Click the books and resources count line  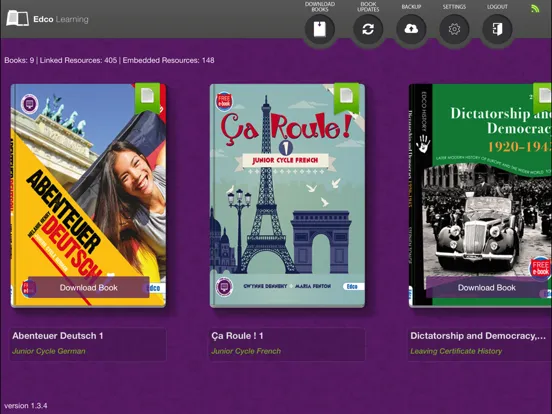click(x=109, y=60)
